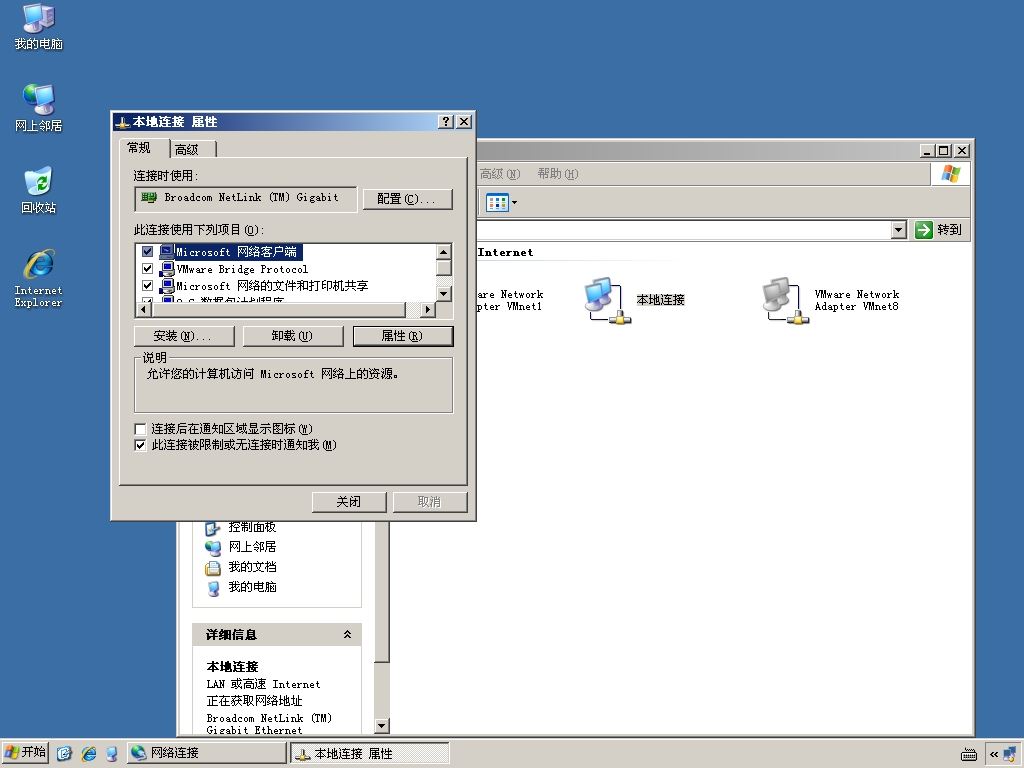
Task: Collapse the 详细信息 panel chevron
Action: pyautogui.click(x=347, y=634)
